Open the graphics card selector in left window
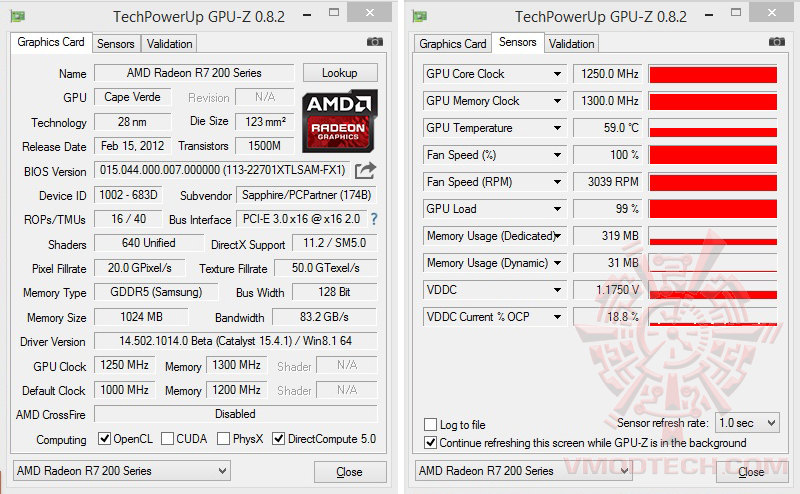Viewport: 800px width, 494px height. pyautogui.click(x=122, y=471)
